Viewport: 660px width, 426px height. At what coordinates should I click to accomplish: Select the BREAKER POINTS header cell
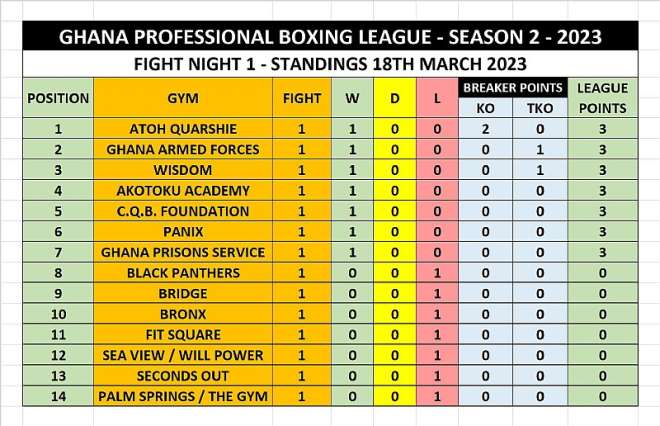[x=513, y=88]
